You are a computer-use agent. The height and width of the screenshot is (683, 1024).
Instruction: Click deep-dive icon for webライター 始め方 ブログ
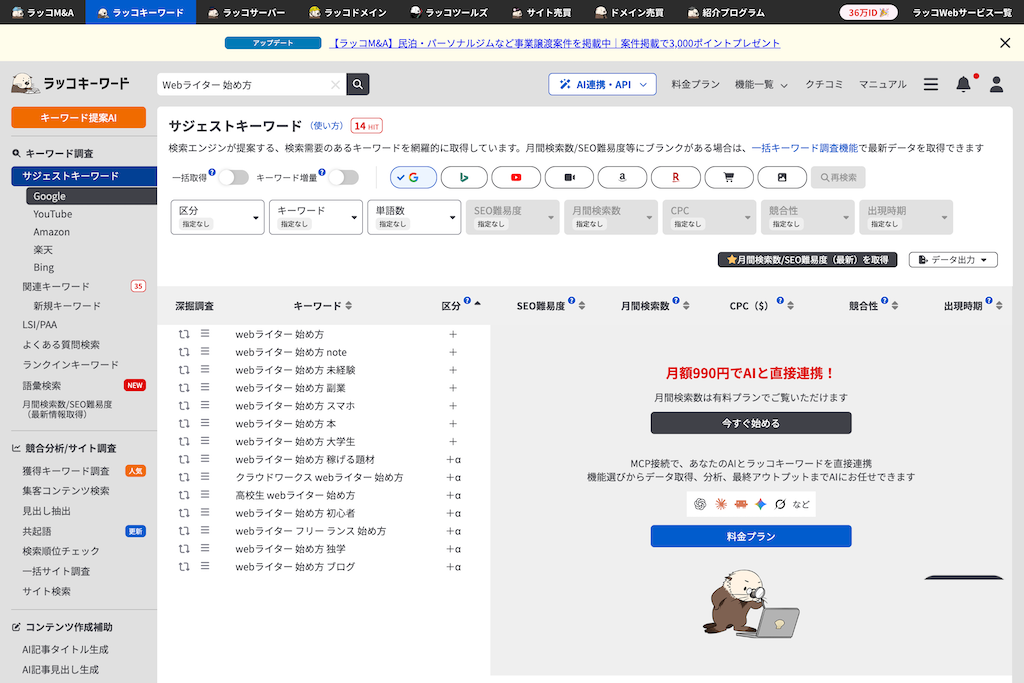184,567
